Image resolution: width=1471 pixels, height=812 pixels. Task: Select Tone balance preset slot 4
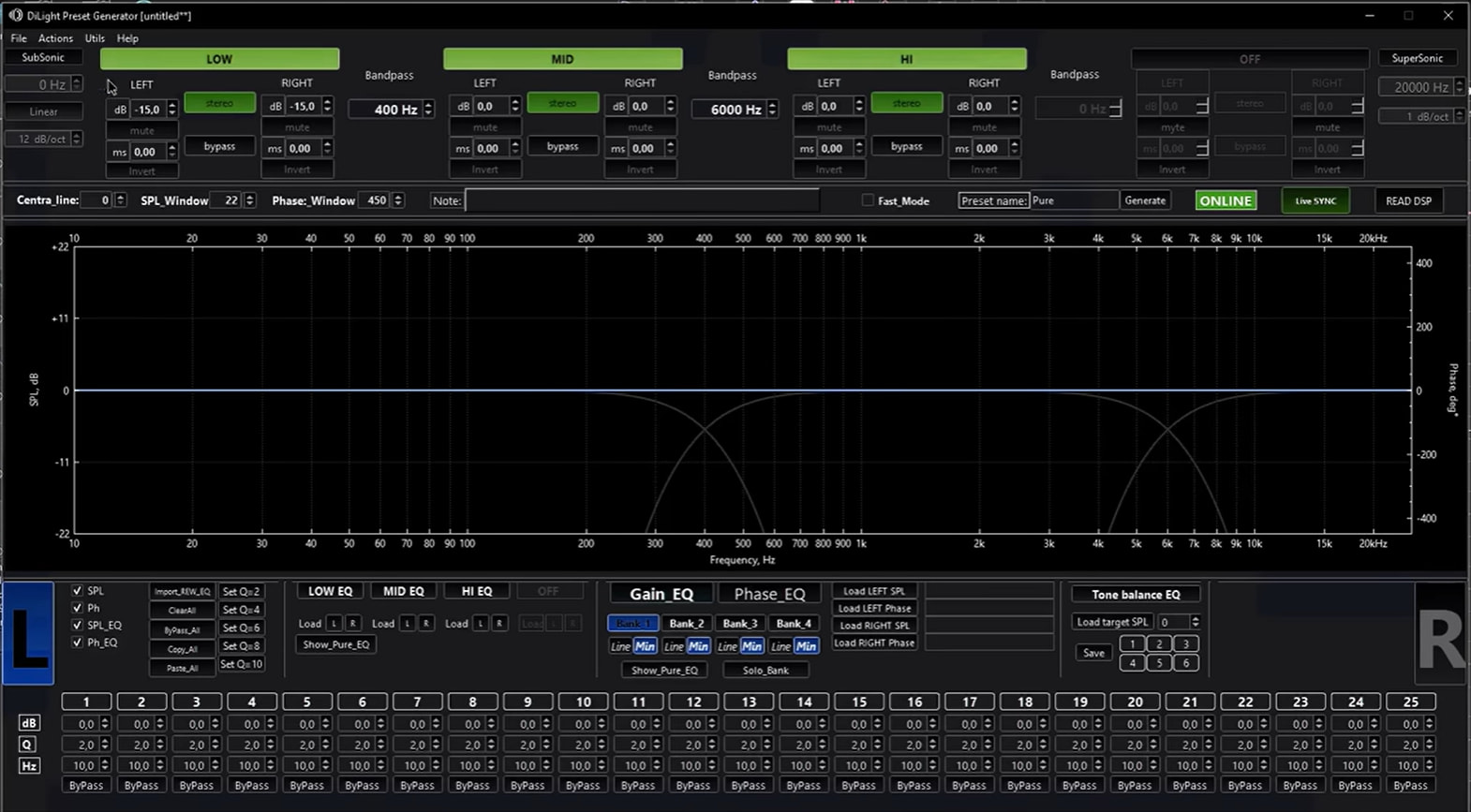pos(1132,663)
